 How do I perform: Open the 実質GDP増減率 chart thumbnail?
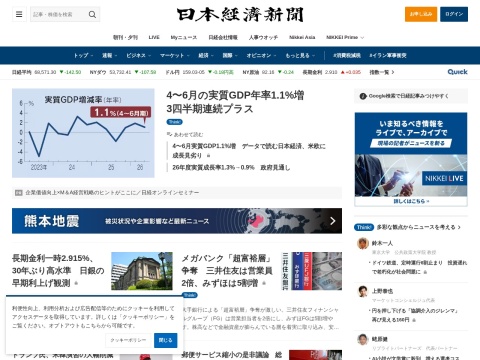click(x=83, y=133)
